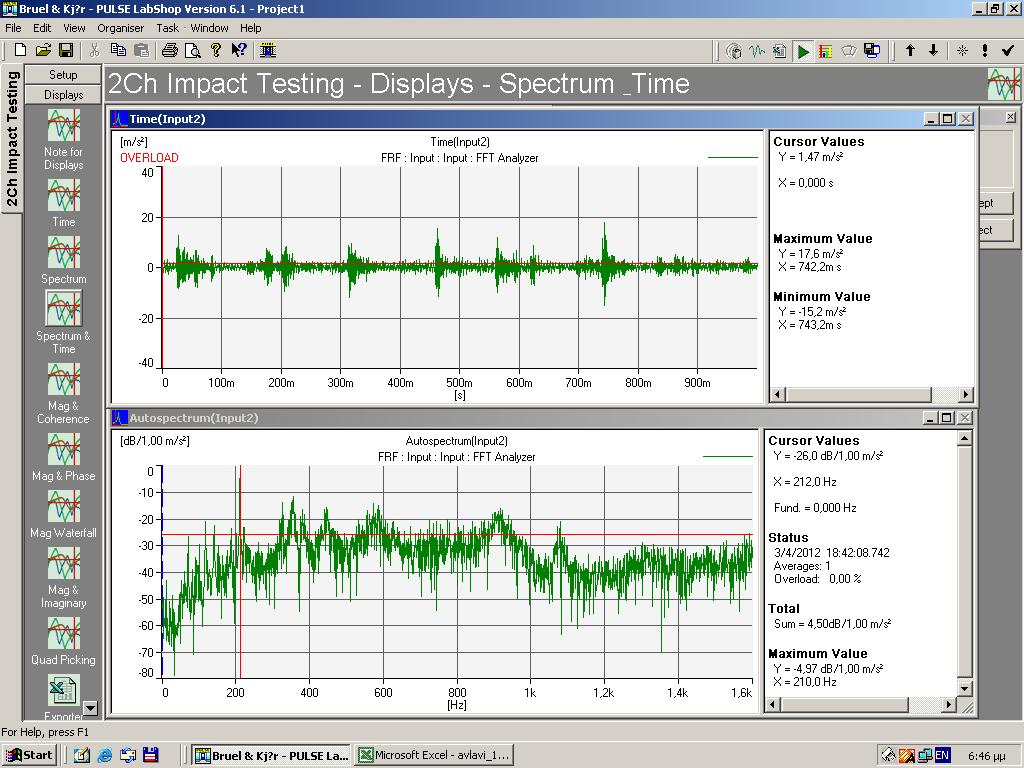Click the colored bar chart toolbar icon
This screenshot has width=1024, height=768.
point(826,51)
